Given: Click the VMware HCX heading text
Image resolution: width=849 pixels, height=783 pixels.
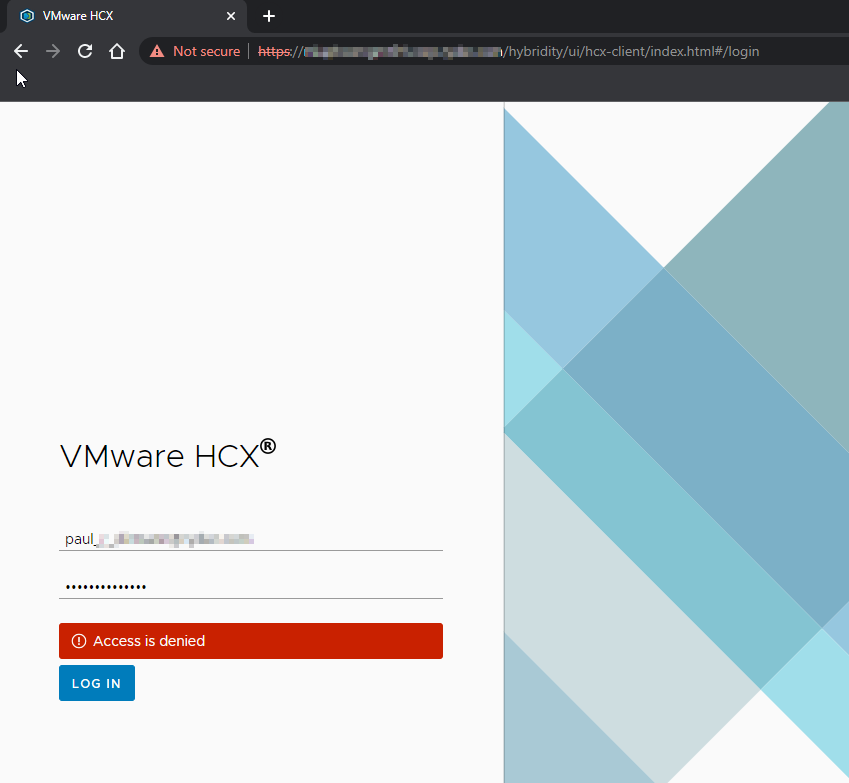Looking at the screenshot, I should 168,455.
